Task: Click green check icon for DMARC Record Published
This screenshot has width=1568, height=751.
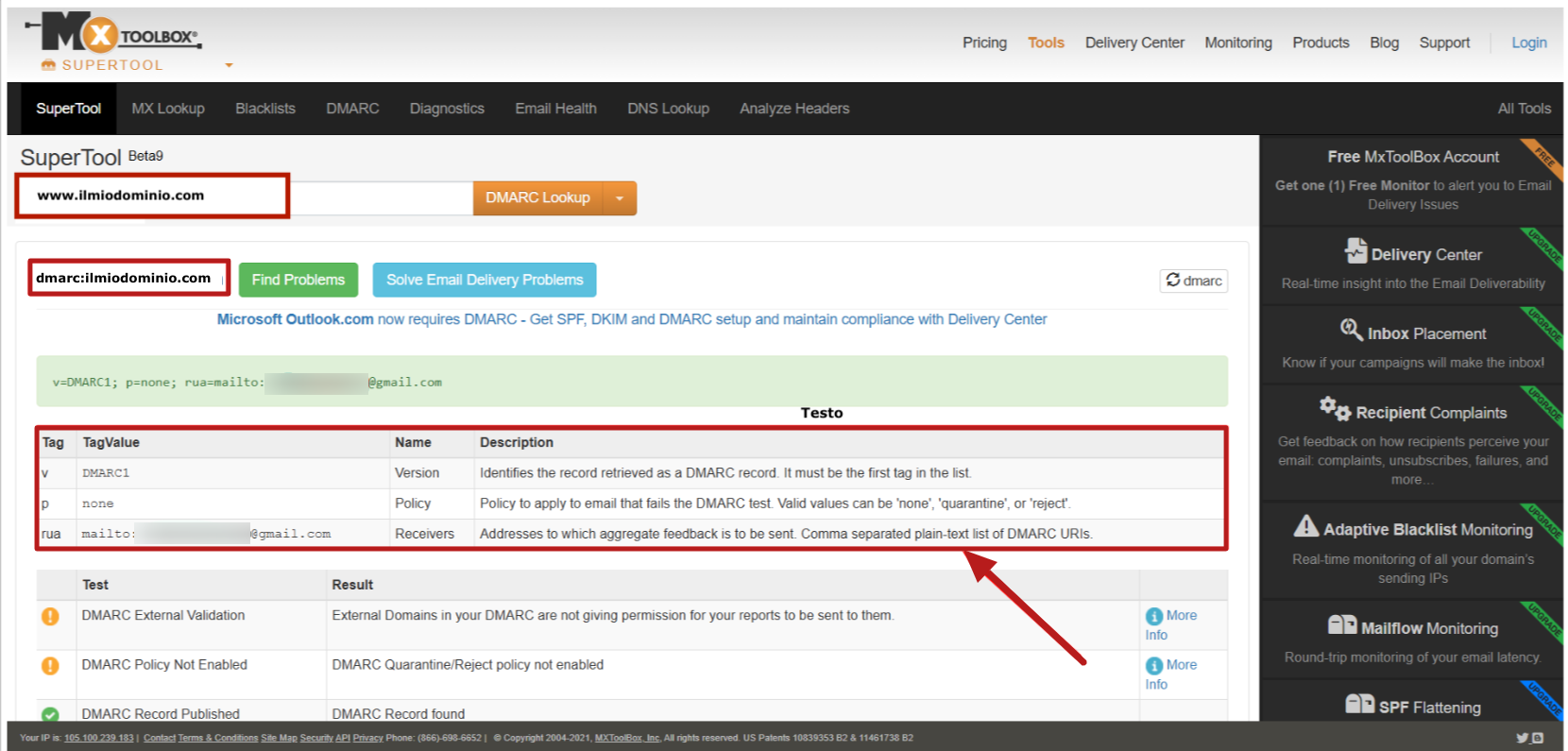Action: click(50, 714)
